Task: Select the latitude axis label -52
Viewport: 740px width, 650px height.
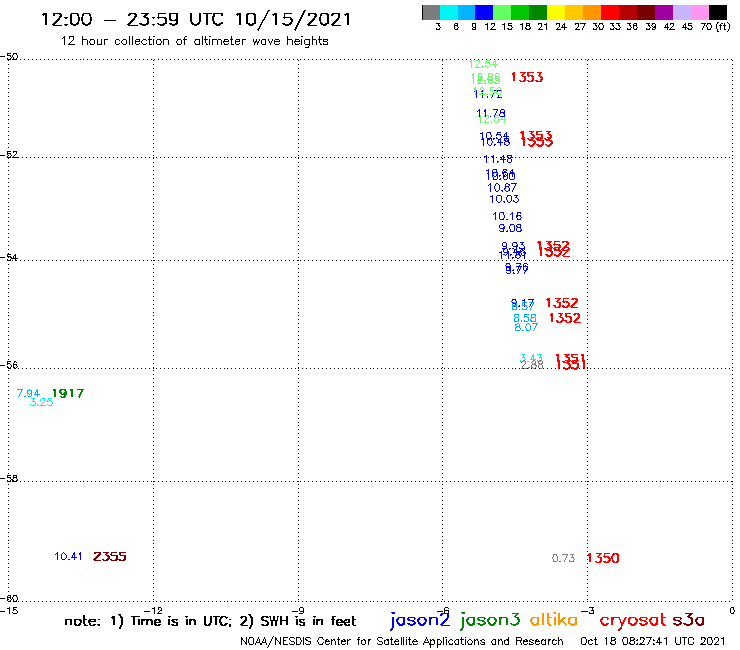Action: (9, 155)
